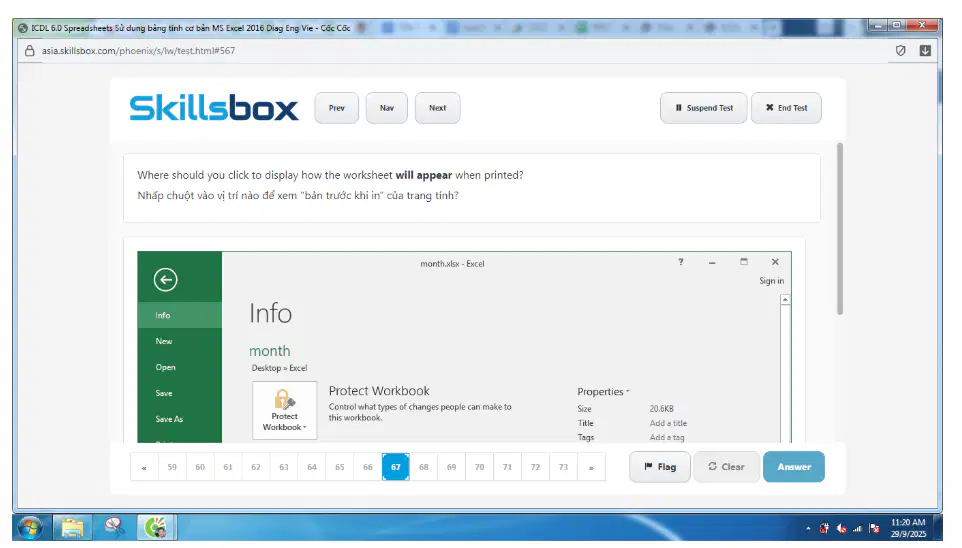Click the browser download icon
Image resolution: width=962 pixels, height=548 pixels.
925,50
